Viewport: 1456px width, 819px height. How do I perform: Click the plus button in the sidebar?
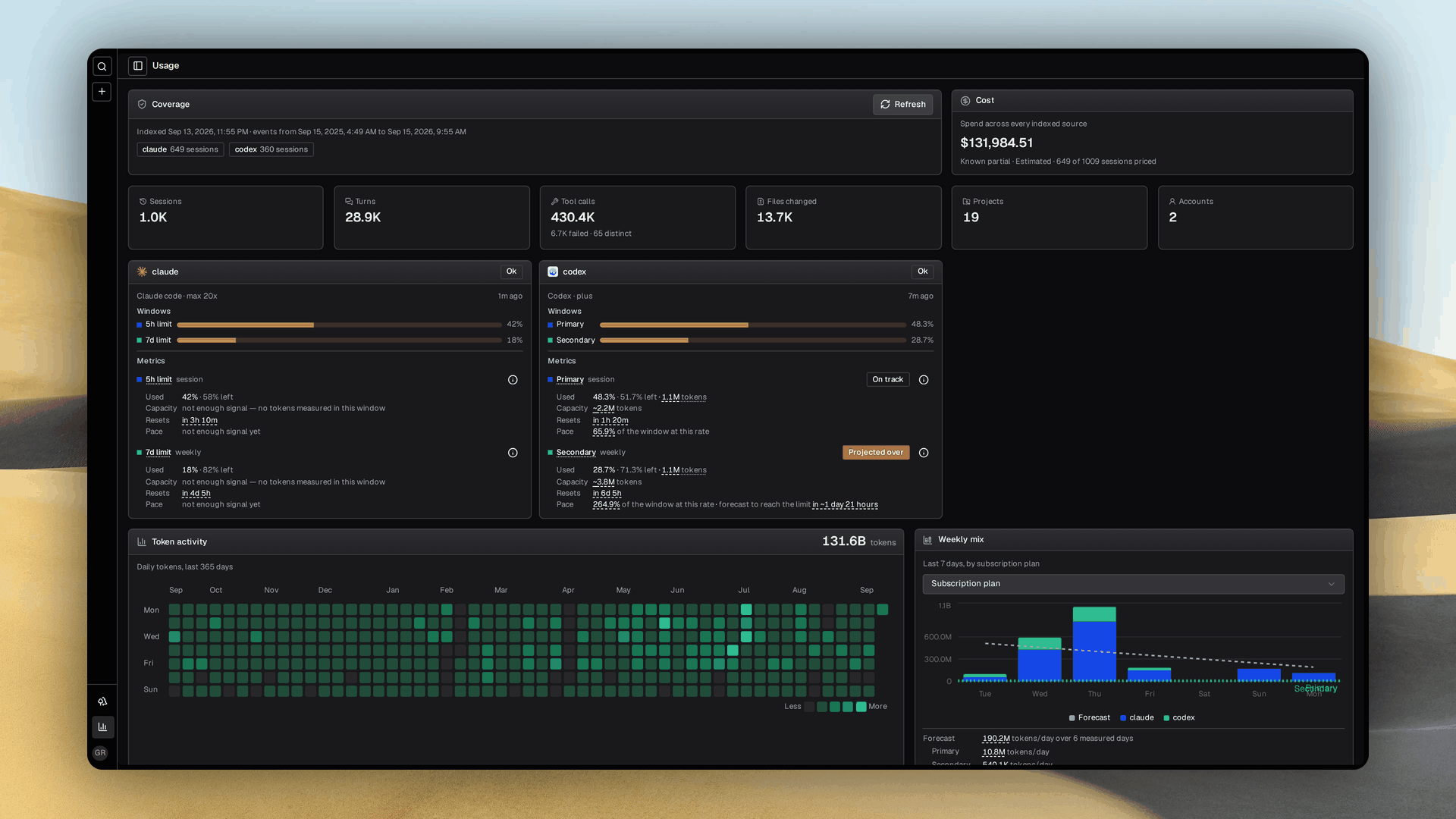(x=102, y=92)
